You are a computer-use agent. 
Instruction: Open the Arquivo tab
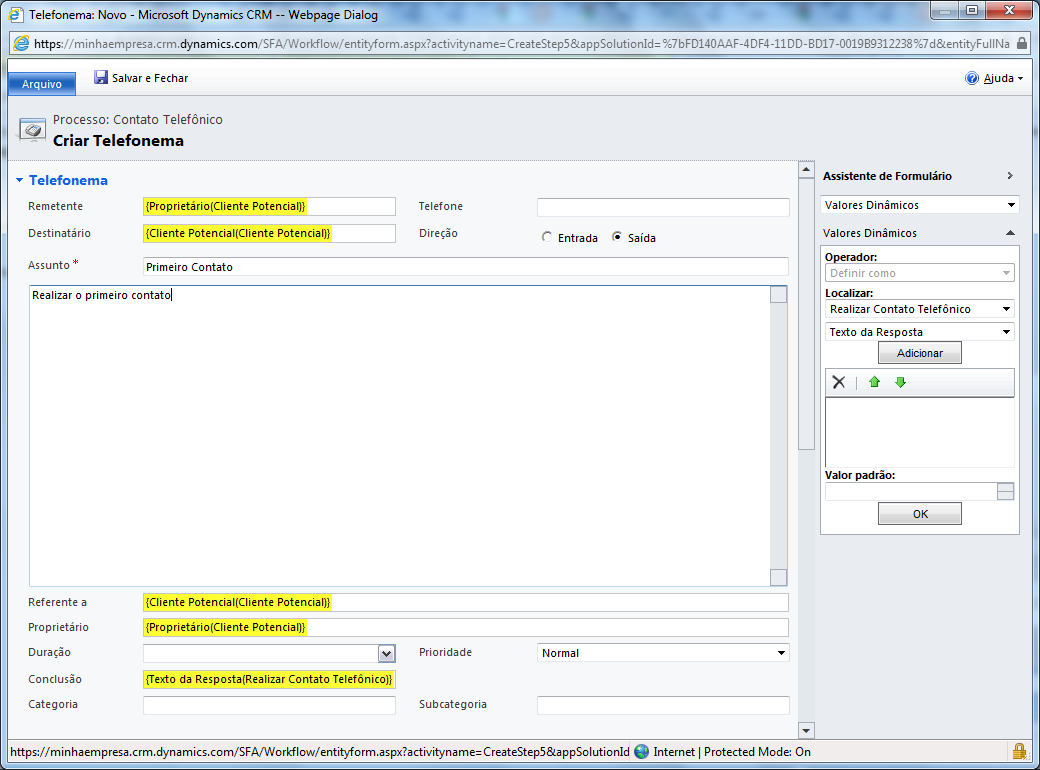42,84
